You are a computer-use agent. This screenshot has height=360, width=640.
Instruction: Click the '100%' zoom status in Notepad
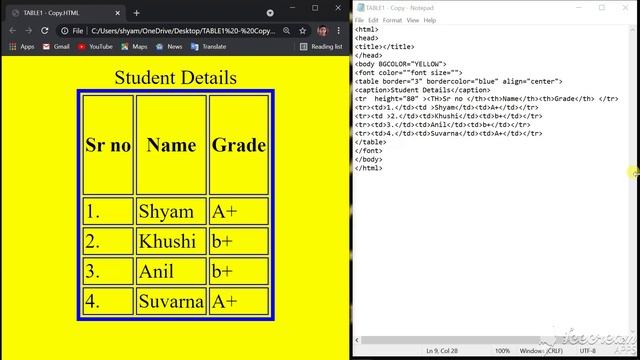tap(502, 351)
